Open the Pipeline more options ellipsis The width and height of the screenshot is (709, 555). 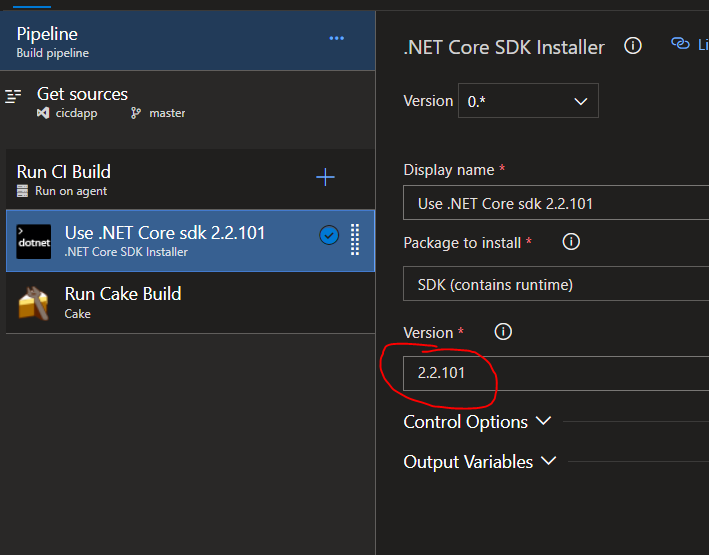click(336, 39)
